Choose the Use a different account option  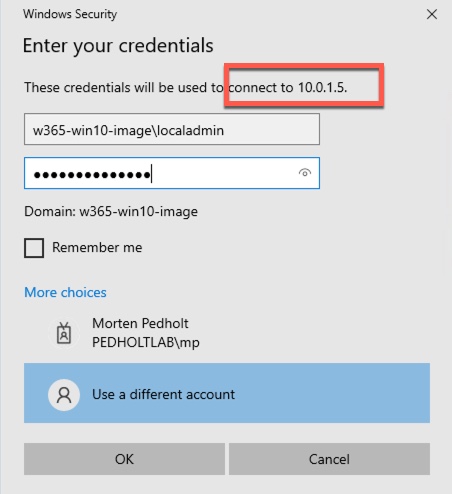coord(227,393)
